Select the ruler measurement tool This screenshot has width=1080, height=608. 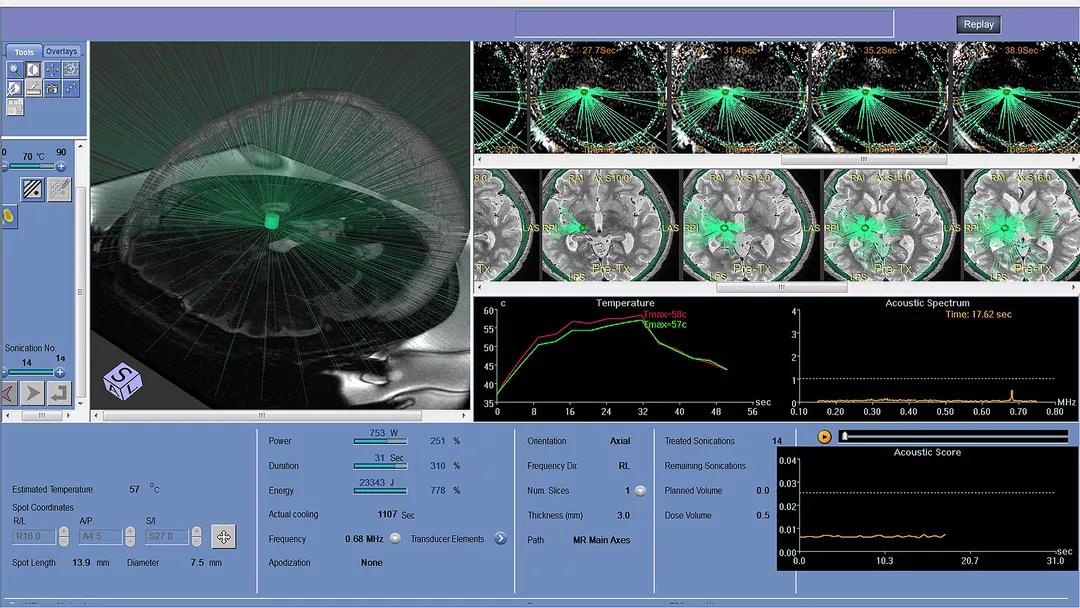pos(33,89)
